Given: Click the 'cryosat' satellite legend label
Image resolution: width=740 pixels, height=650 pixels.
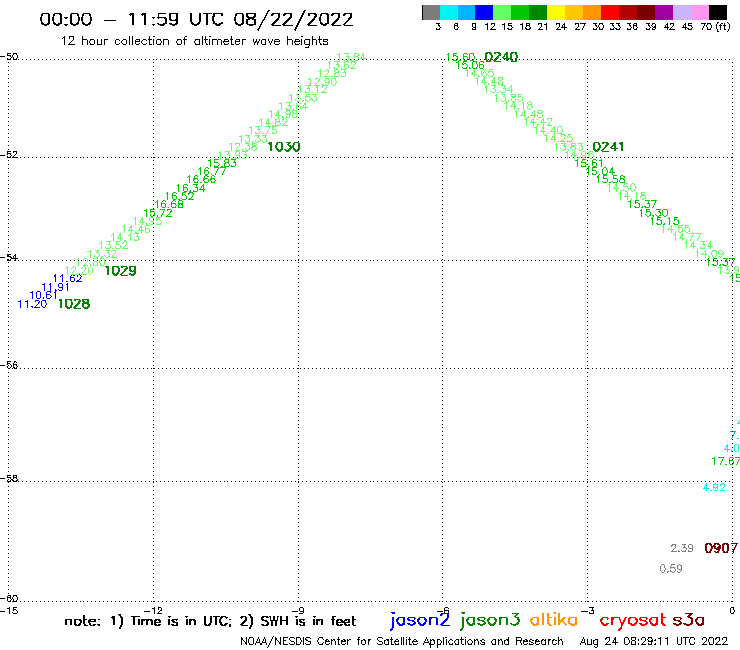Looking at the screenshot, I should [x=633, y=620].
